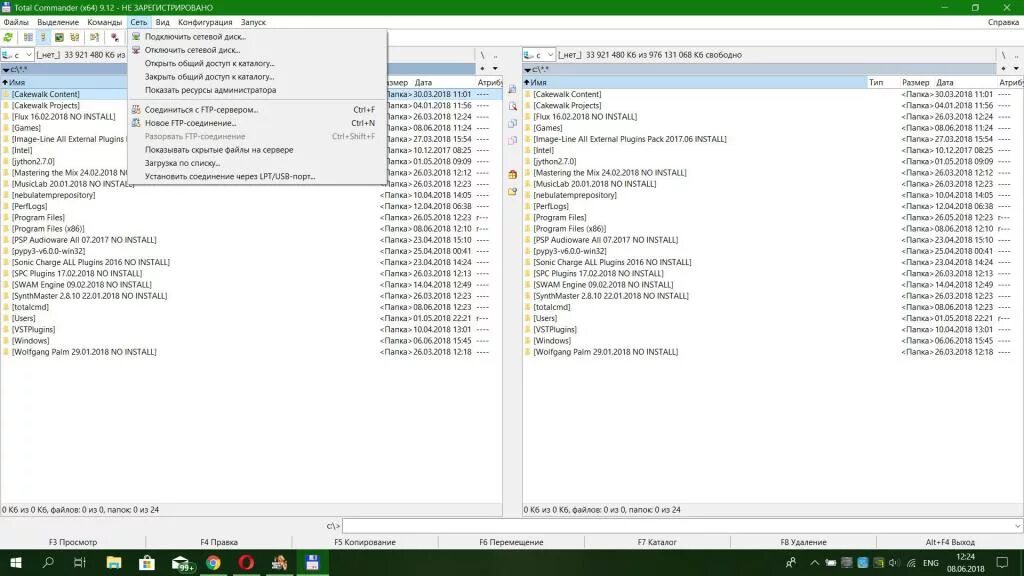Click the F7 Каталог button
The image size is (1024, 576).
pos(657,542)
